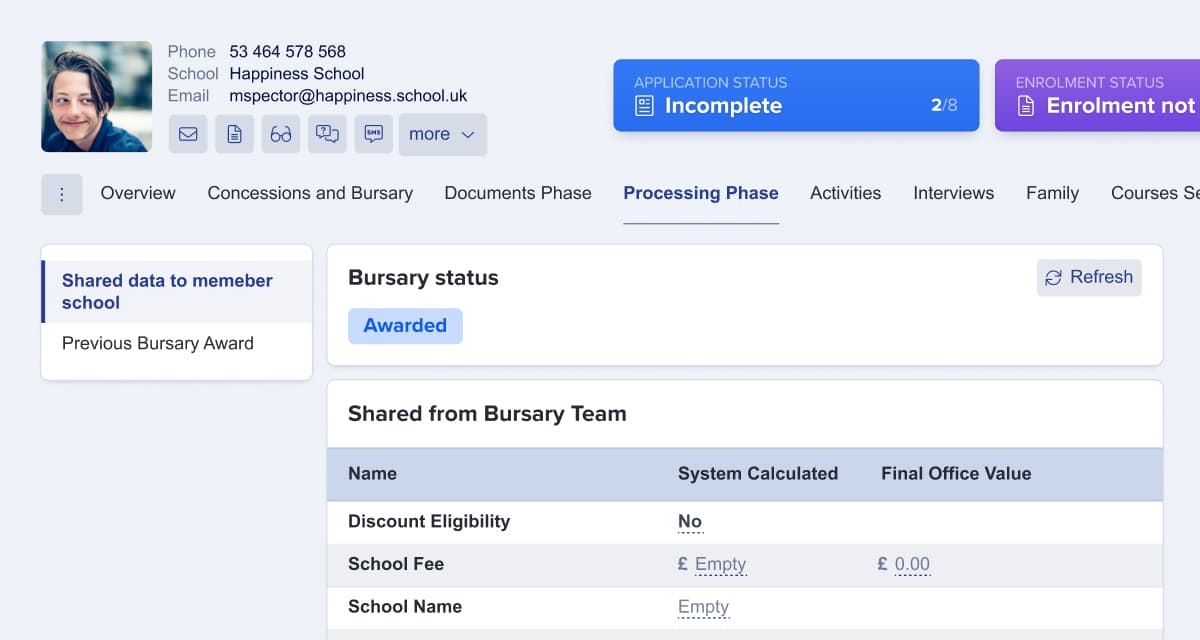Viewport: 1200px width, 640px height.
Task: Send an SMS via the SMS icon
Action: (373, 134)
